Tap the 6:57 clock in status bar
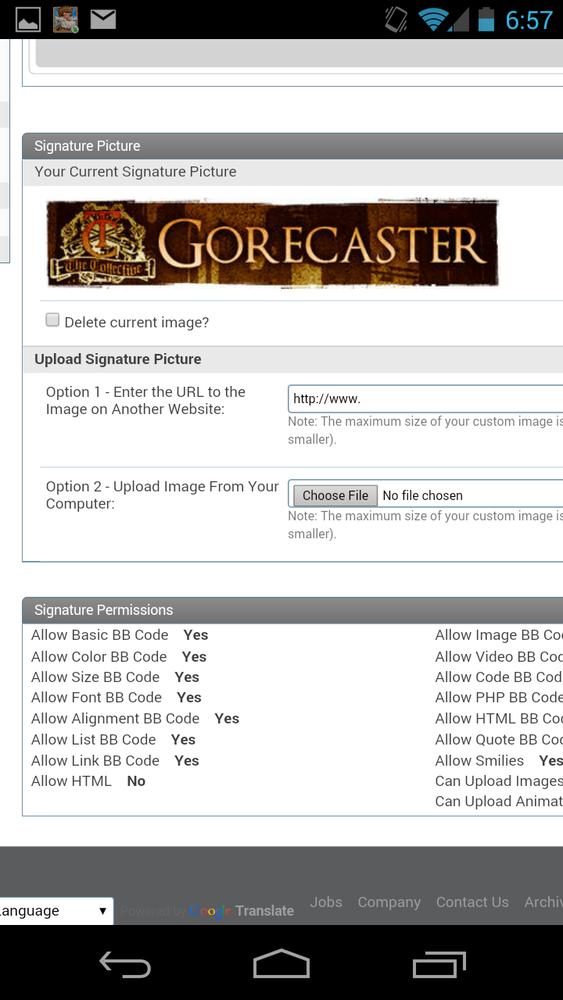 529,20
